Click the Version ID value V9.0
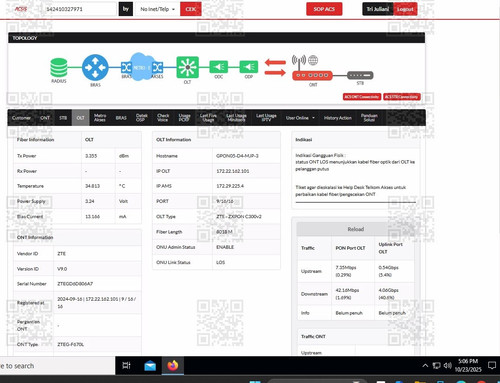500x383 pixels. 62,269
